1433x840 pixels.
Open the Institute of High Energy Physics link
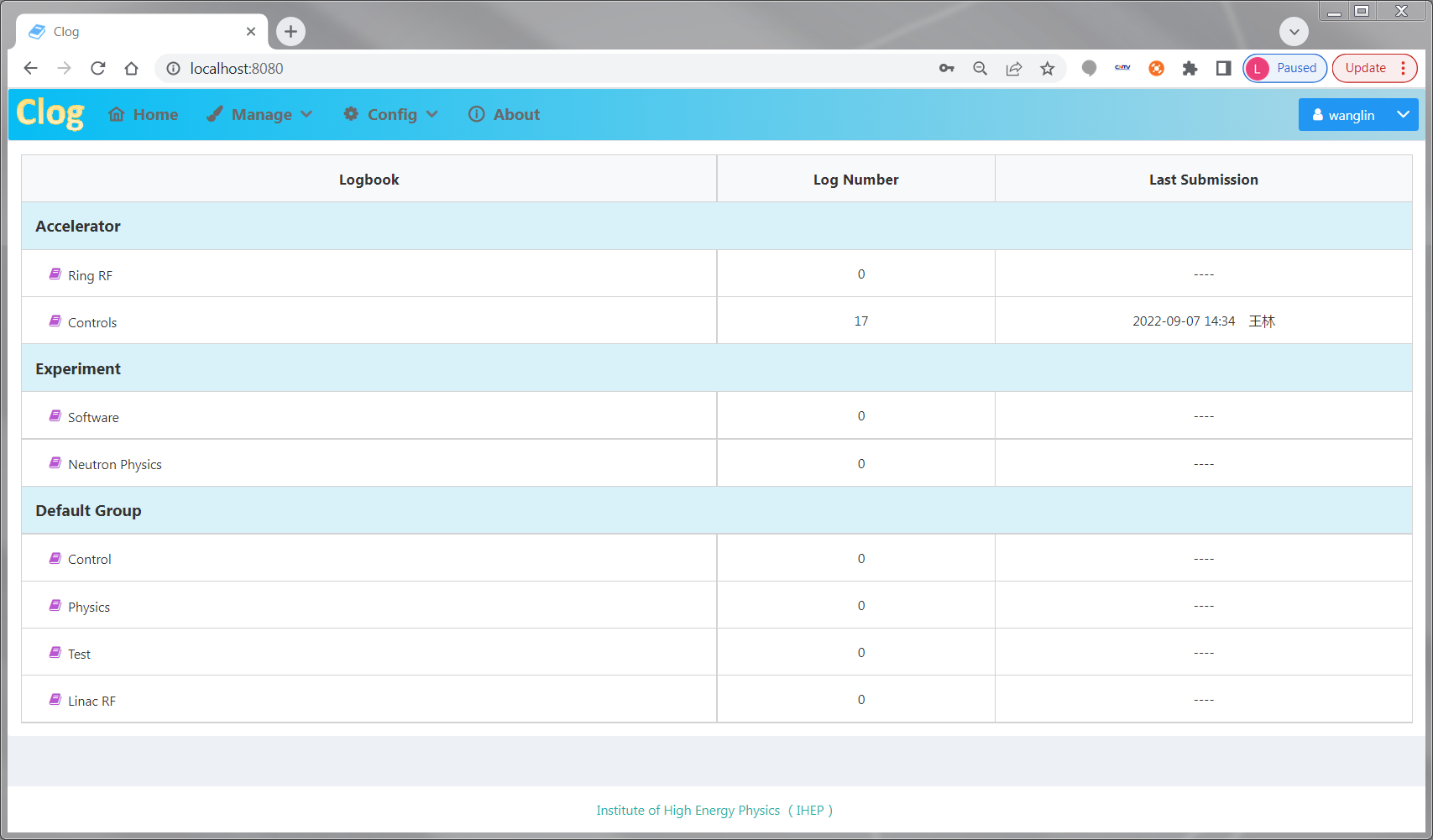click(x=714, y=810)
